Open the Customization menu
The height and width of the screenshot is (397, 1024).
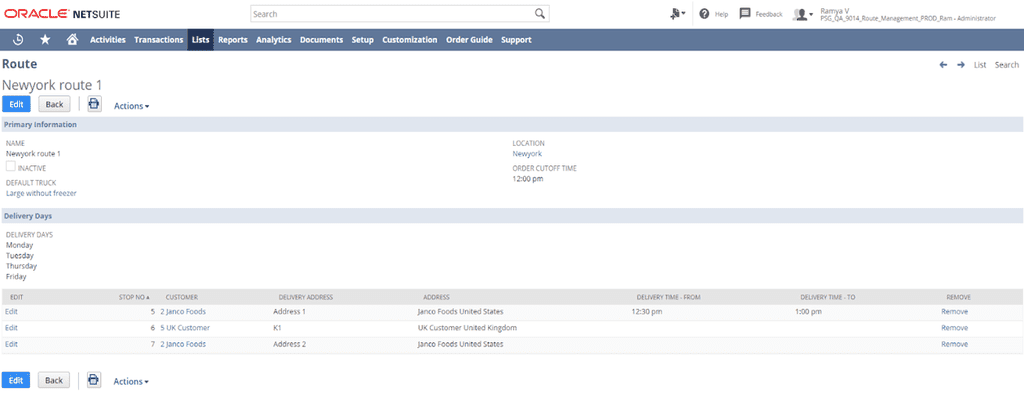[409, 40]
